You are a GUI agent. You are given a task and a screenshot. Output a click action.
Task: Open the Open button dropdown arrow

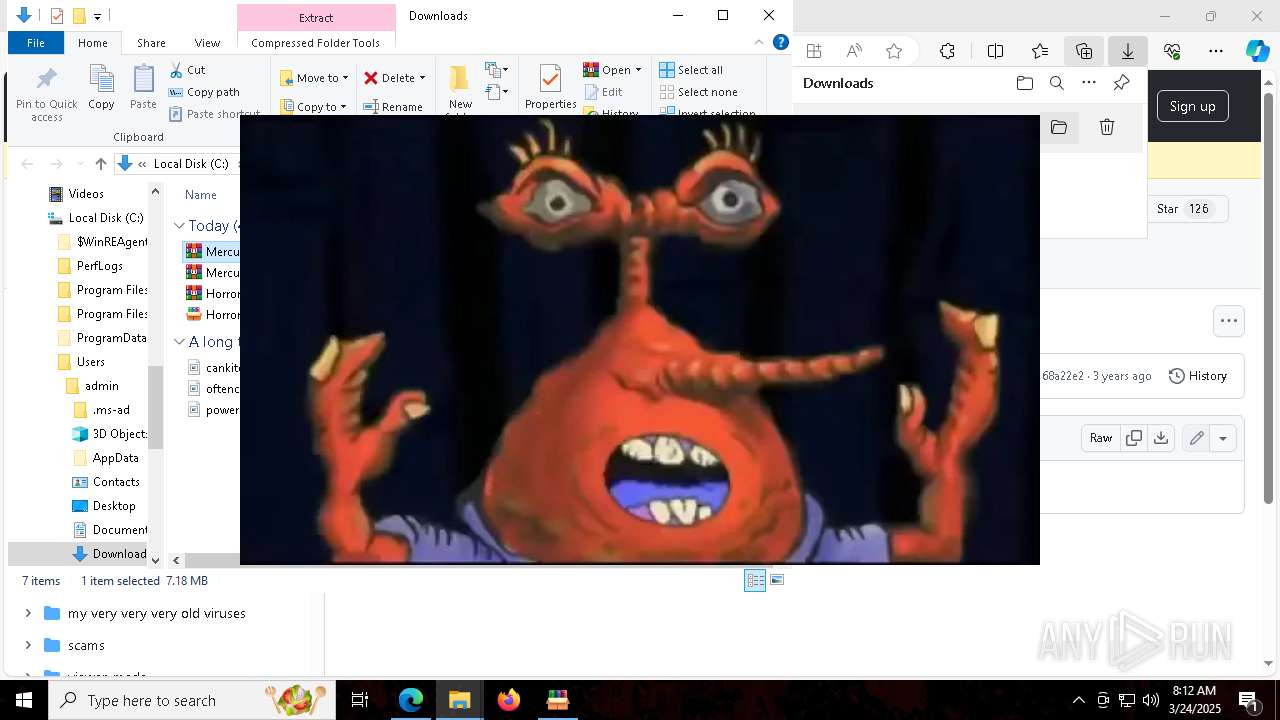pos(638,70)
